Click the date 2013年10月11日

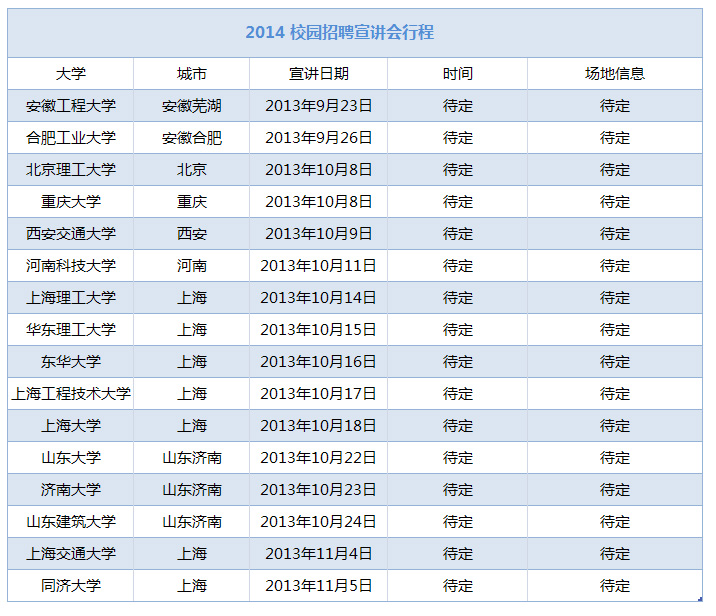(319, 266)
